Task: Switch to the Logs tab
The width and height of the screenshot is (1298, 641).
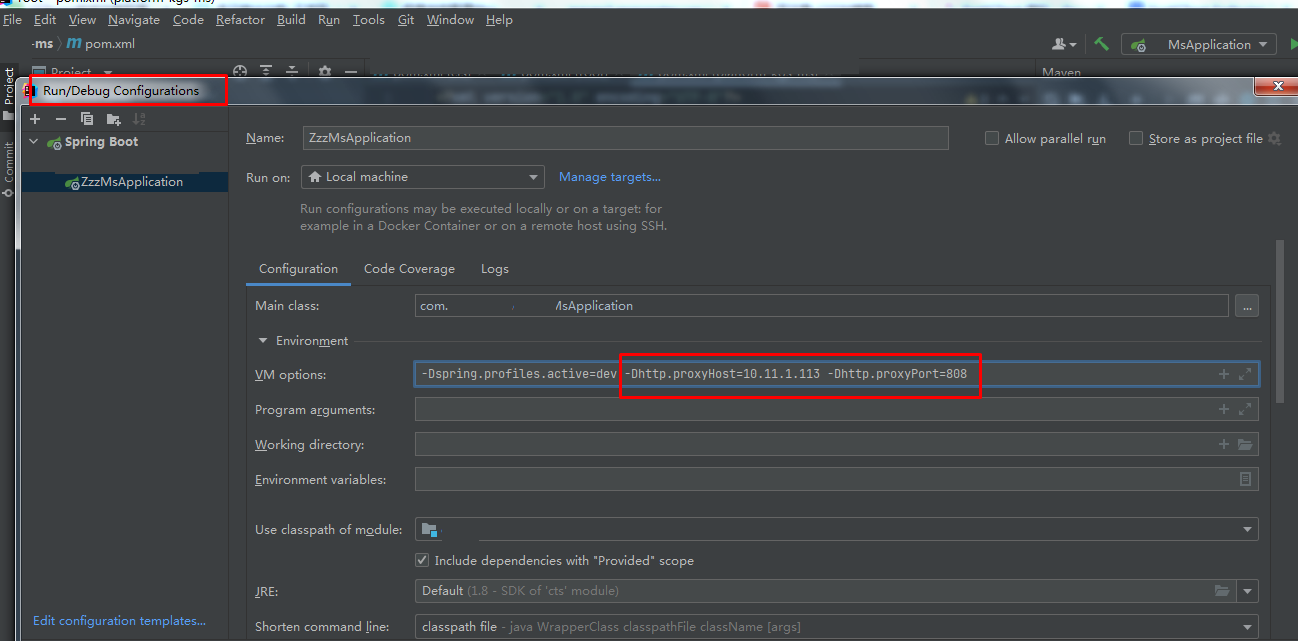Action: (494, 269)
